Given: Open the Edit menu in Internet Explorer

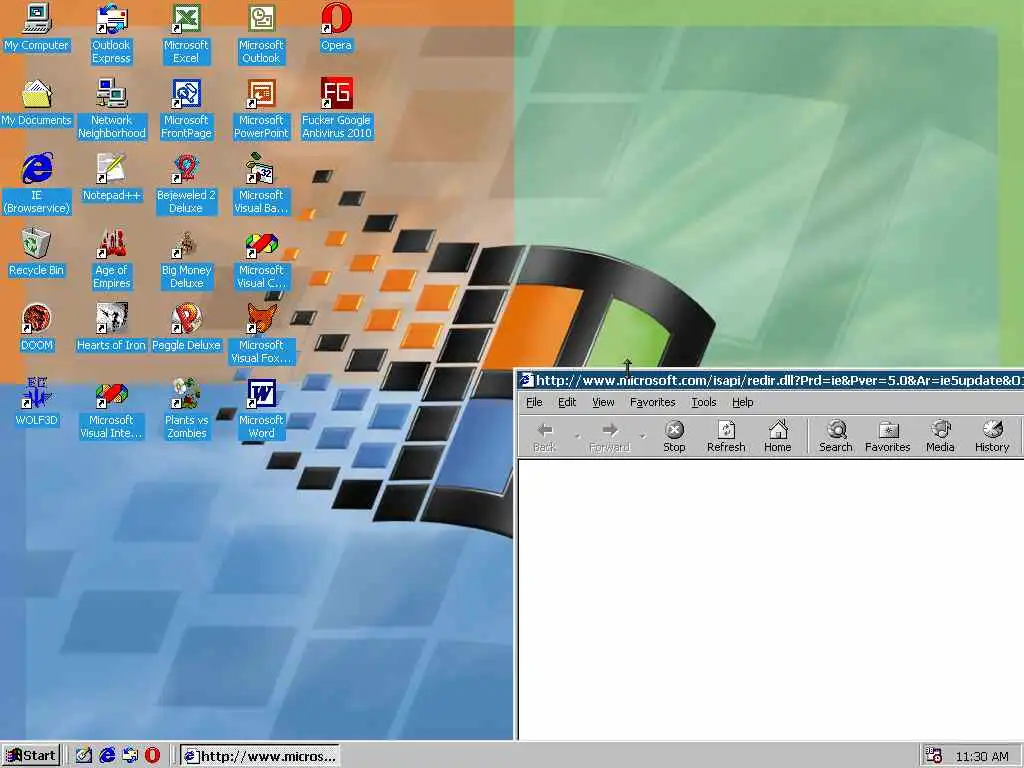Looking at the screenshot, I should pyautogui.click(x=567, y=402).
